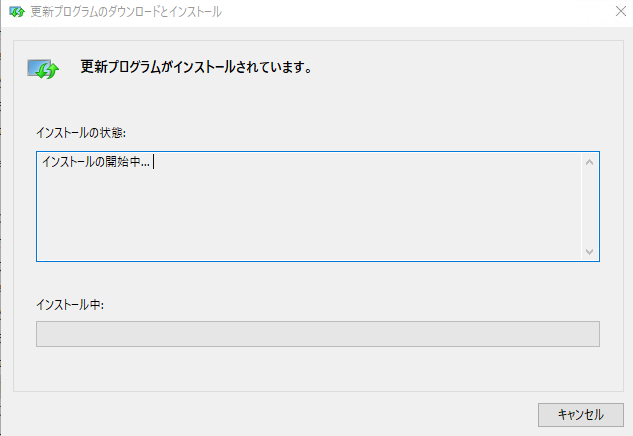Click the window title 更新プログラムのダウンロードとインストール
The height and width of the screenshot is (436, 633).
pos(126,12)
